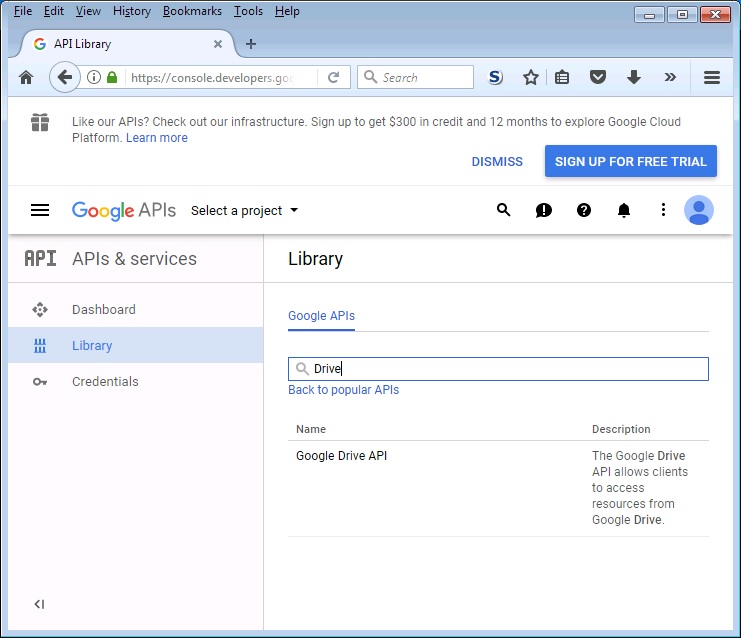Open the Bookmarks menu
This screenshot has width=741, height=638.
pyautogui.click(x=192, y=11)
